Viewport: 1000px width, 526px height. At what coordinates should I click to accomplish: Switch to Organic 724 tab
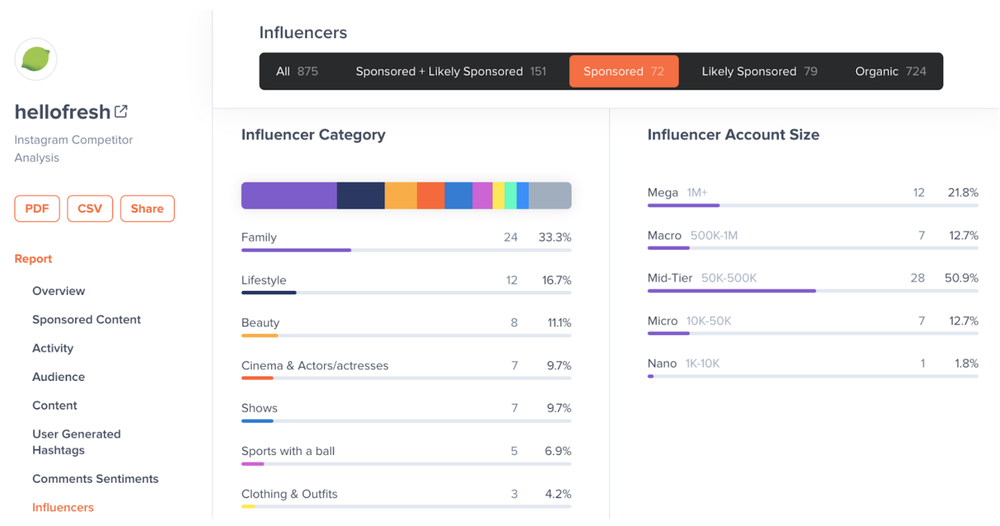click(890, 71)
